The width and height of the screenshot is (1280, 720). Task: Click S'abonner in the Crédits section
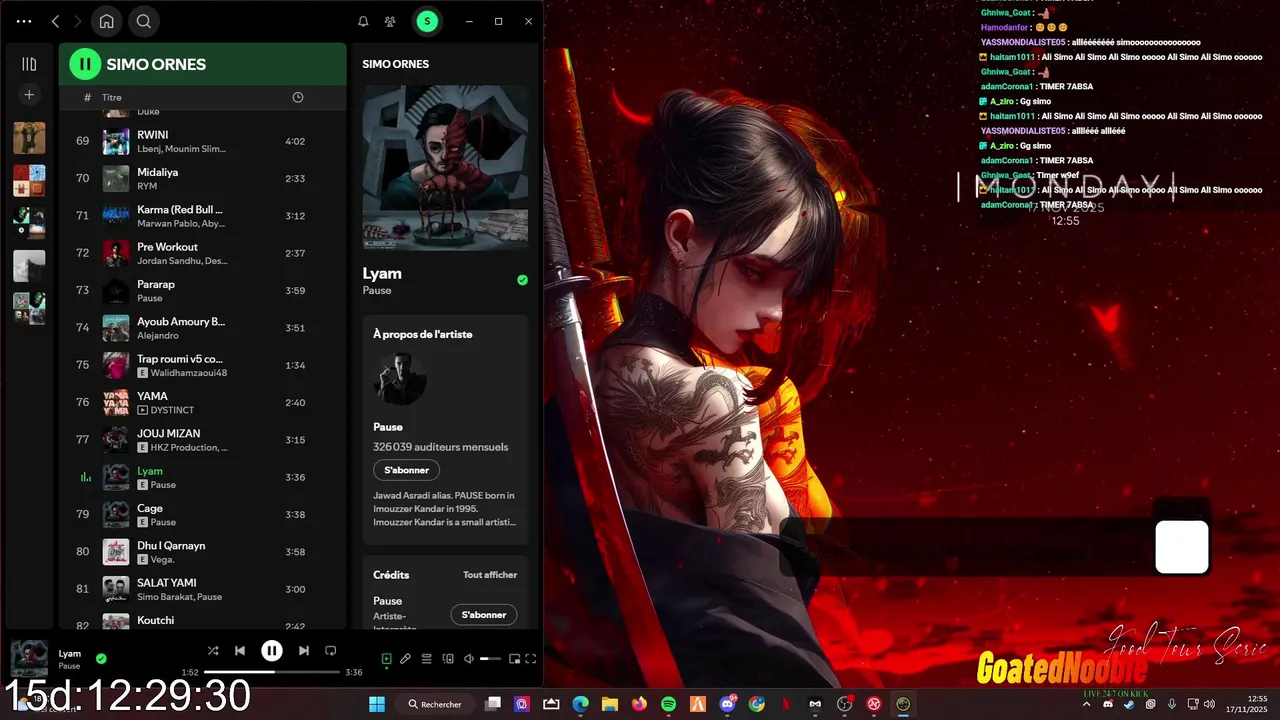484,614
